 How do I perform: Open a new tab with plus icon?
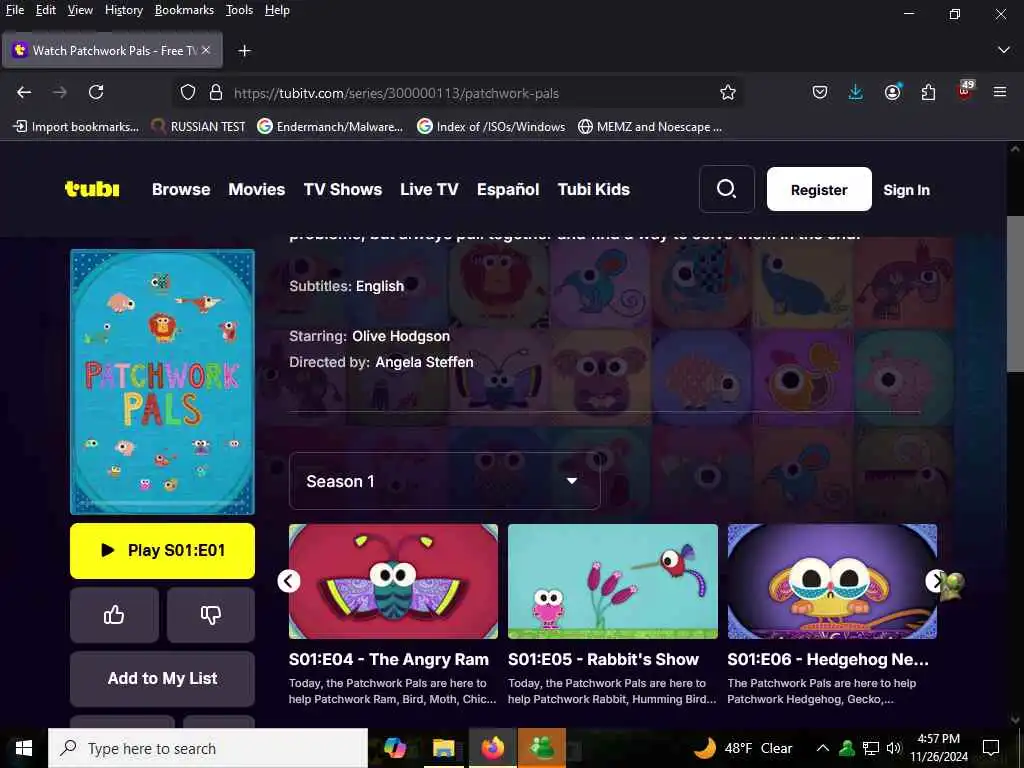click(244, 51)
